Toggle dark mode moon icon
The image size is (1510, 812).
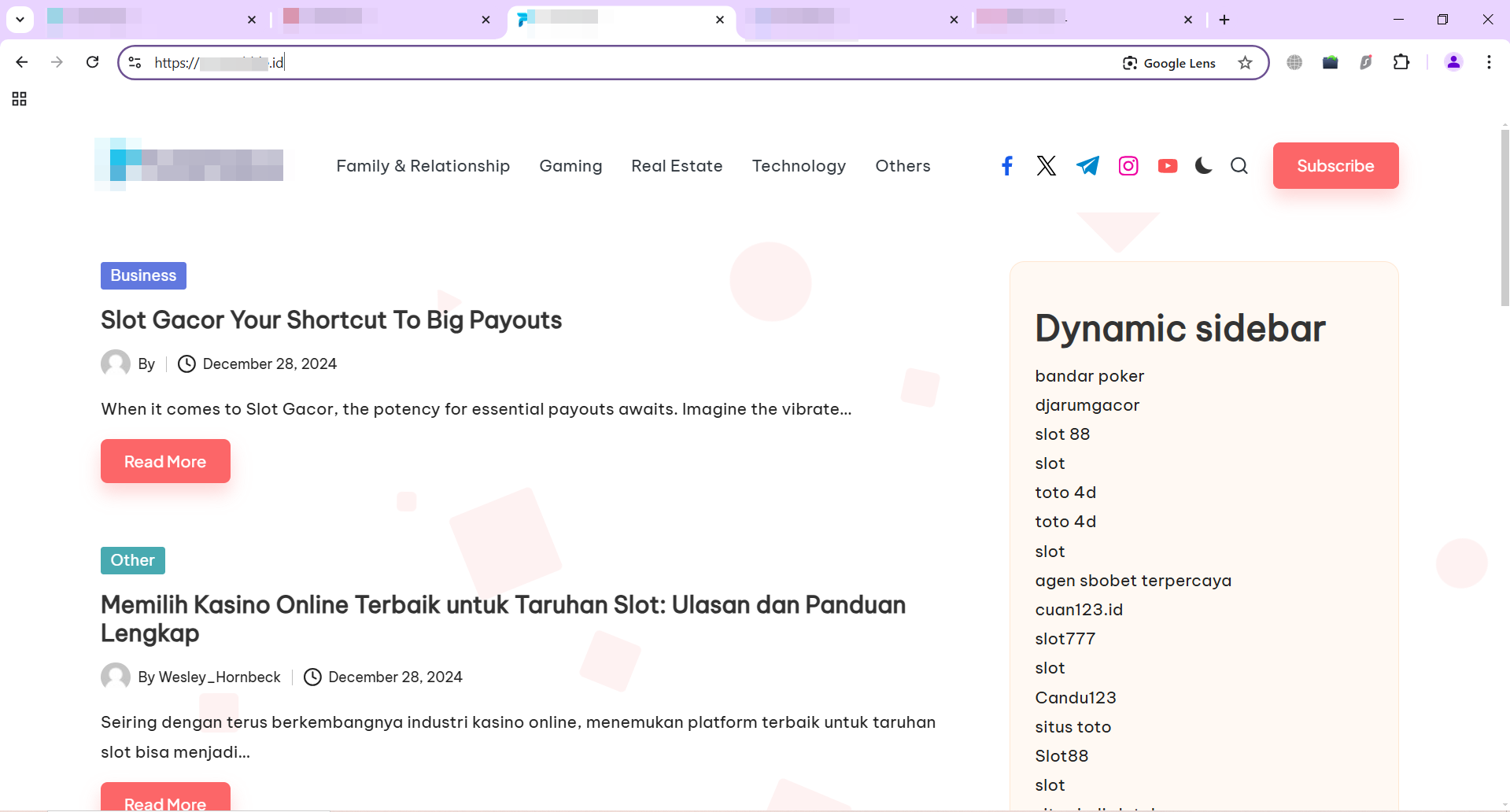(x=1202, y=166)
